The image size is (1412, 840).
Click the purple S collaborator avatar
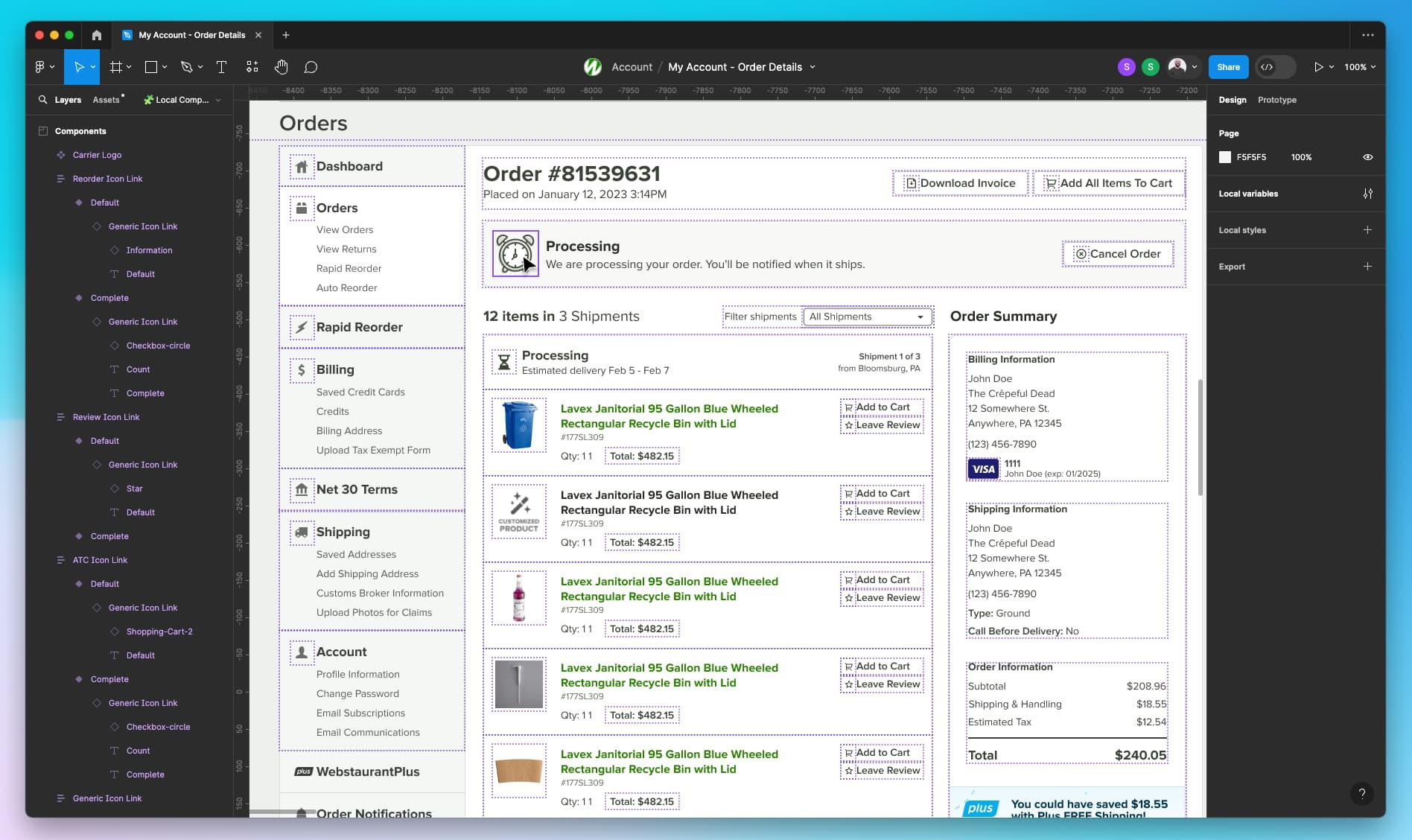[1126, 67]
